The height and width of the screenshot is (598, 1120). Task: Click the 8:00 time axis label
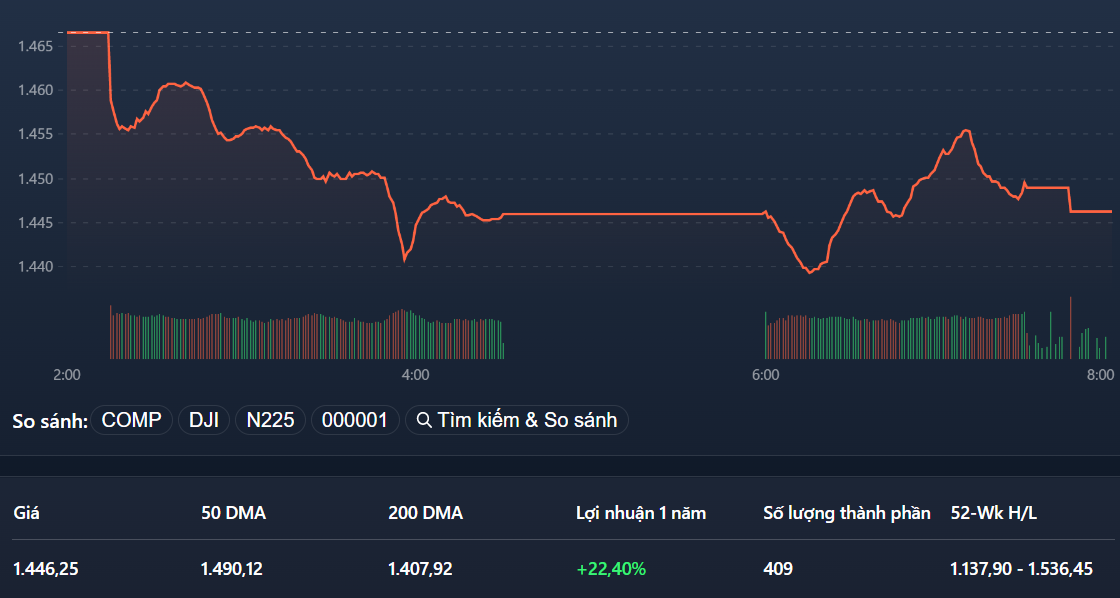[1097, 375]
